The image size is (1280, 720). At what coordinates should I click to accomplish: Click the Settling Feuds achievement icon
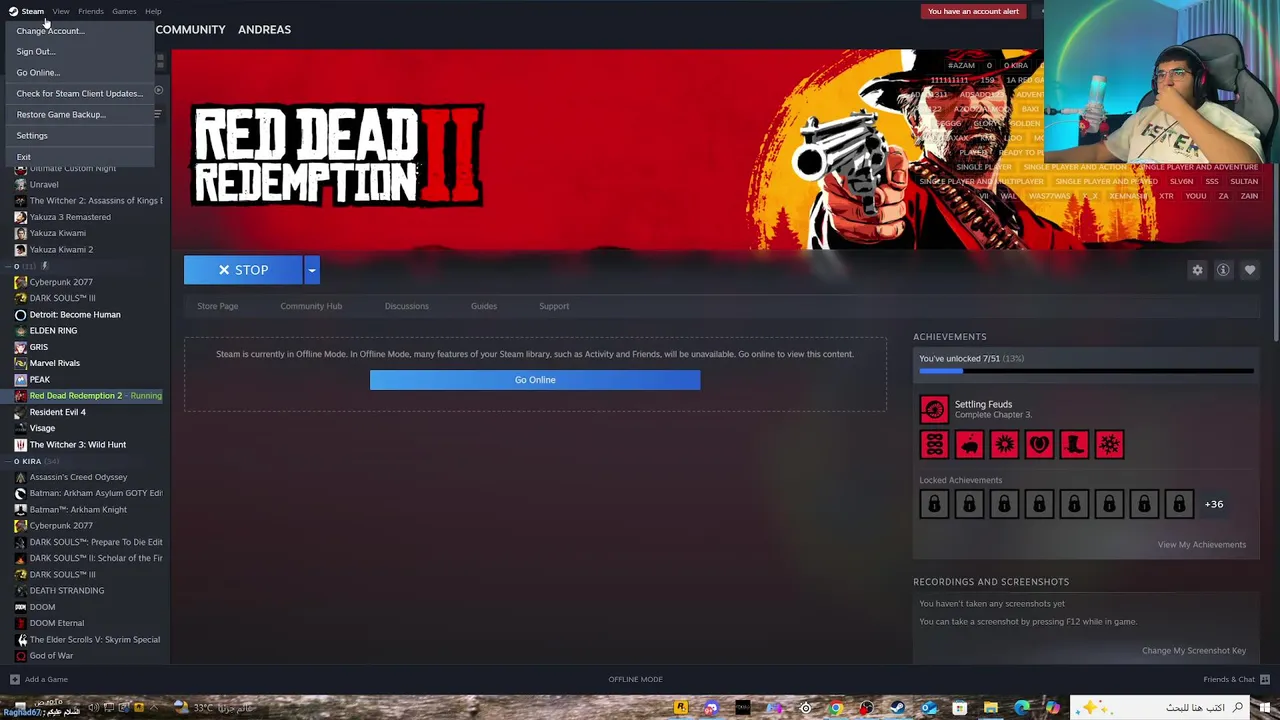tap(934, 409)
